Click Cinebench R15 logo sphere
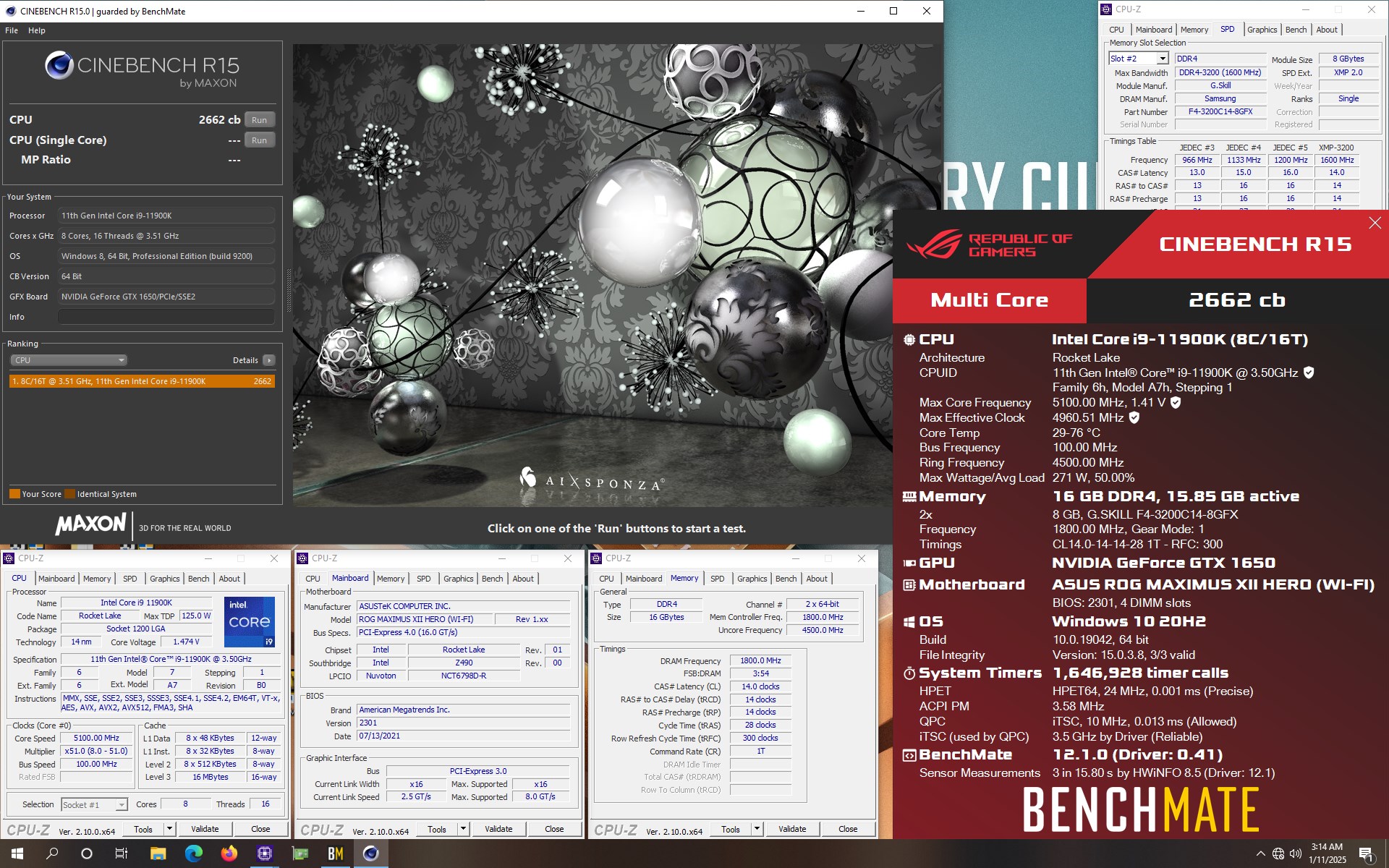The image size is (1389, 868). pos(59,66)
